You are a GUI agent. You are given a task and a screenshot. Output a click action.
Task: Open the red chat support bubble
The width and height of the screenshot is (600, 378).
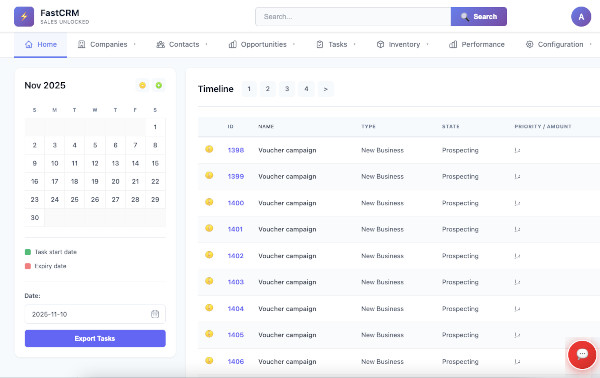coord(582,355)
